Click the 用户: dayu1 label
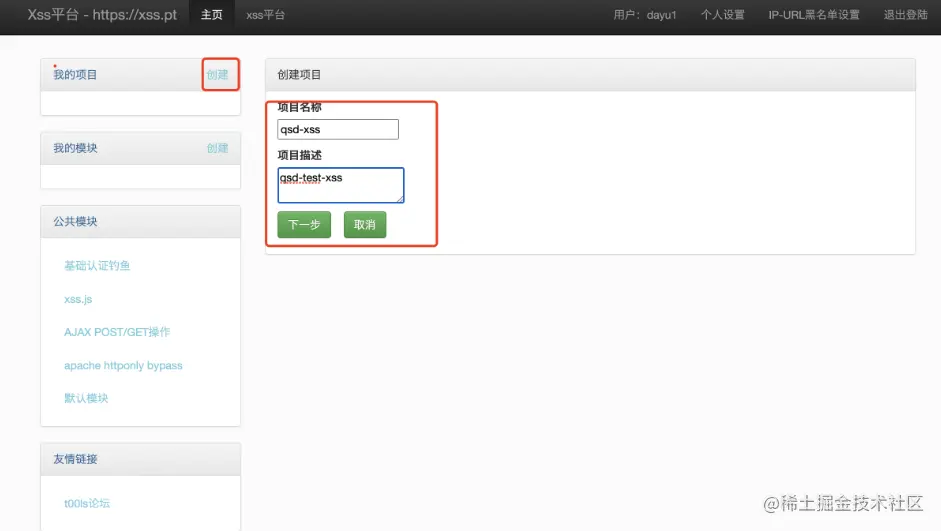This screenshot has width=941, height=531. click(645, 14)
